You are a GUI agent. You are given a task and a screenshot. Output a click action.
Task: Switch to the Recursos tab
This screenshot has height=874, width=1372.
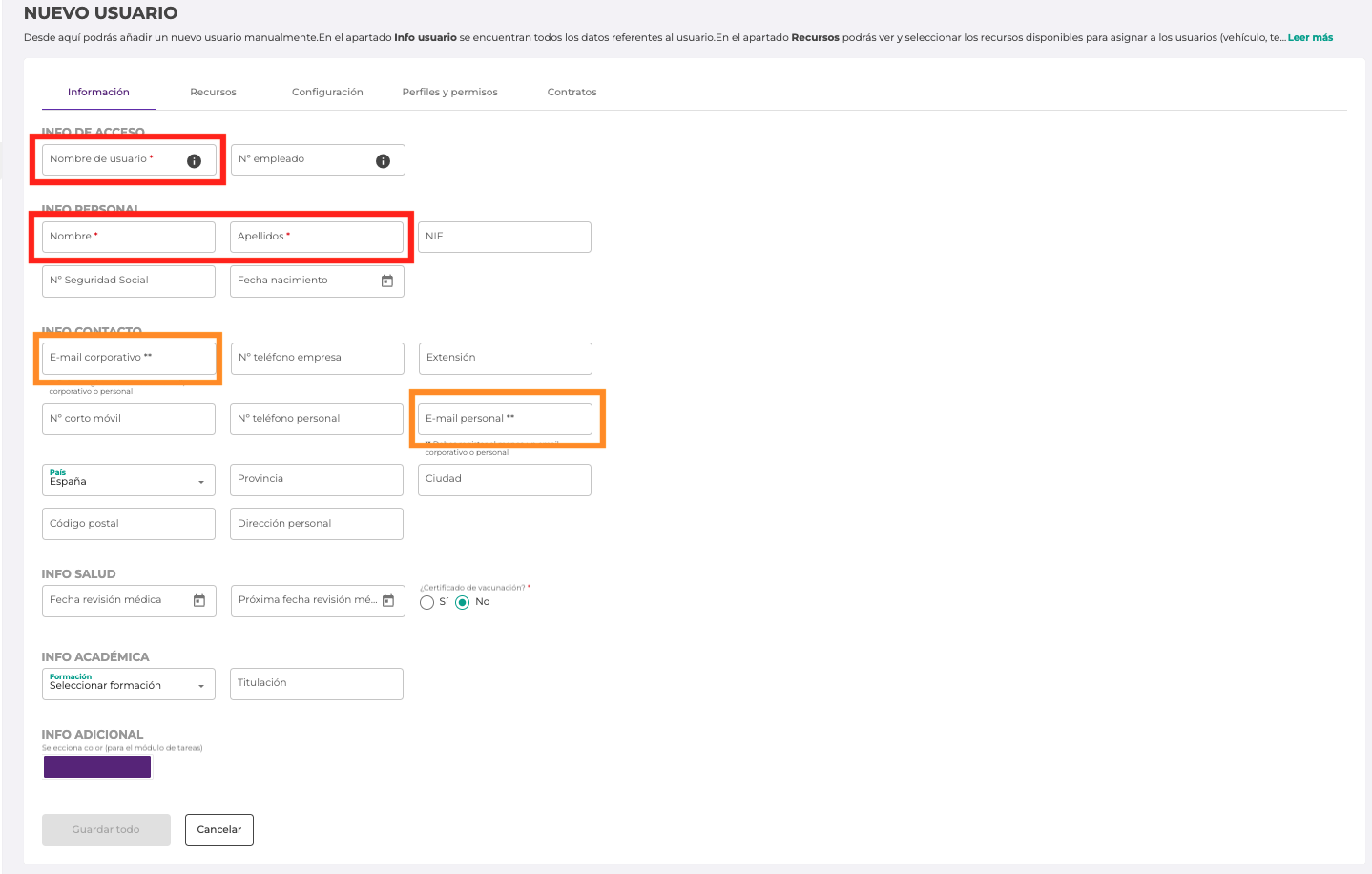click(213, 93)
